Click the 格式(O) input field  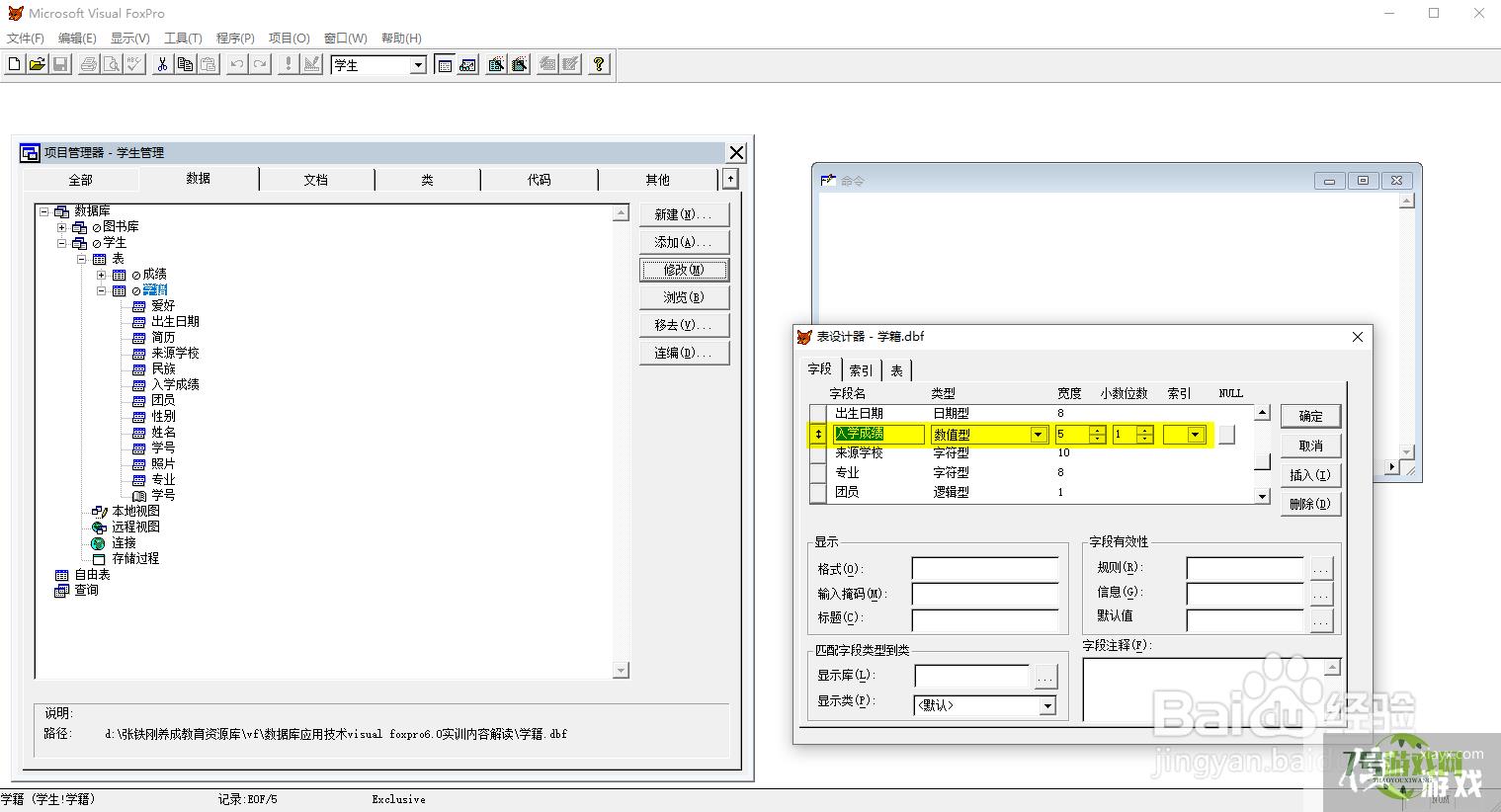pyautogui.click(x=984, y=569)
